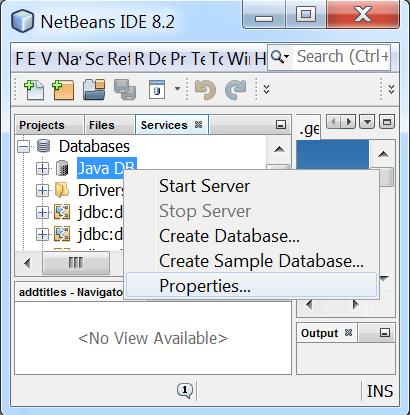Click the browser window icon in toolbar
This screenshot has width=410, height=415.
pyautogui.click(x=157, y=89)
